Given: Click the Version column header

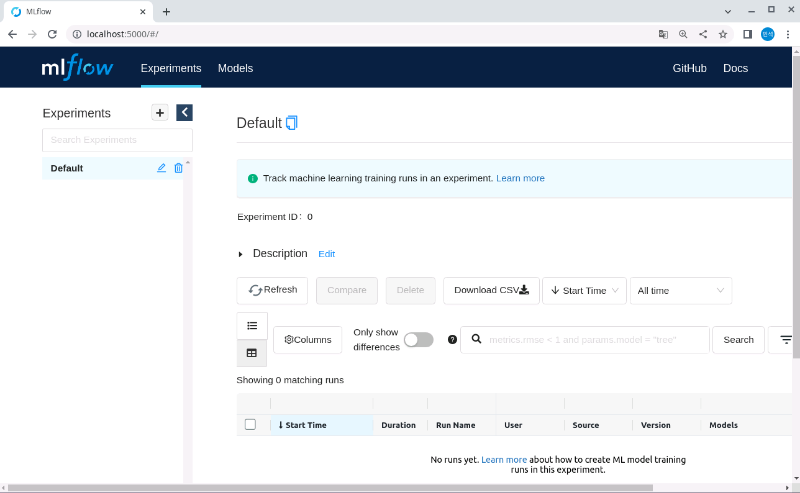Looking at the screenshot, I should pos(656,425).
